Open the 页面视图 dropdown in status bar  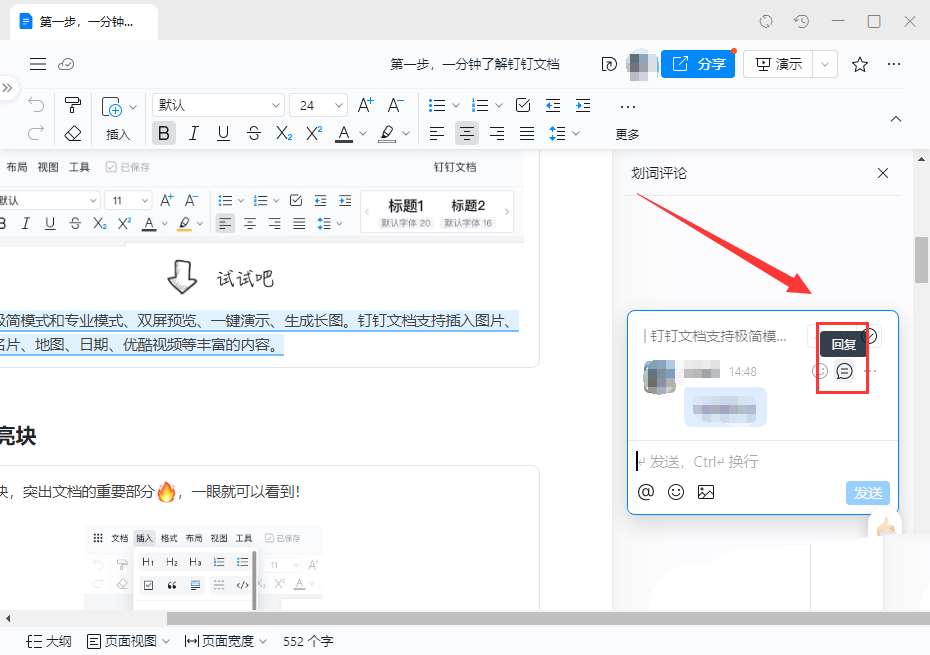point(129,641)
